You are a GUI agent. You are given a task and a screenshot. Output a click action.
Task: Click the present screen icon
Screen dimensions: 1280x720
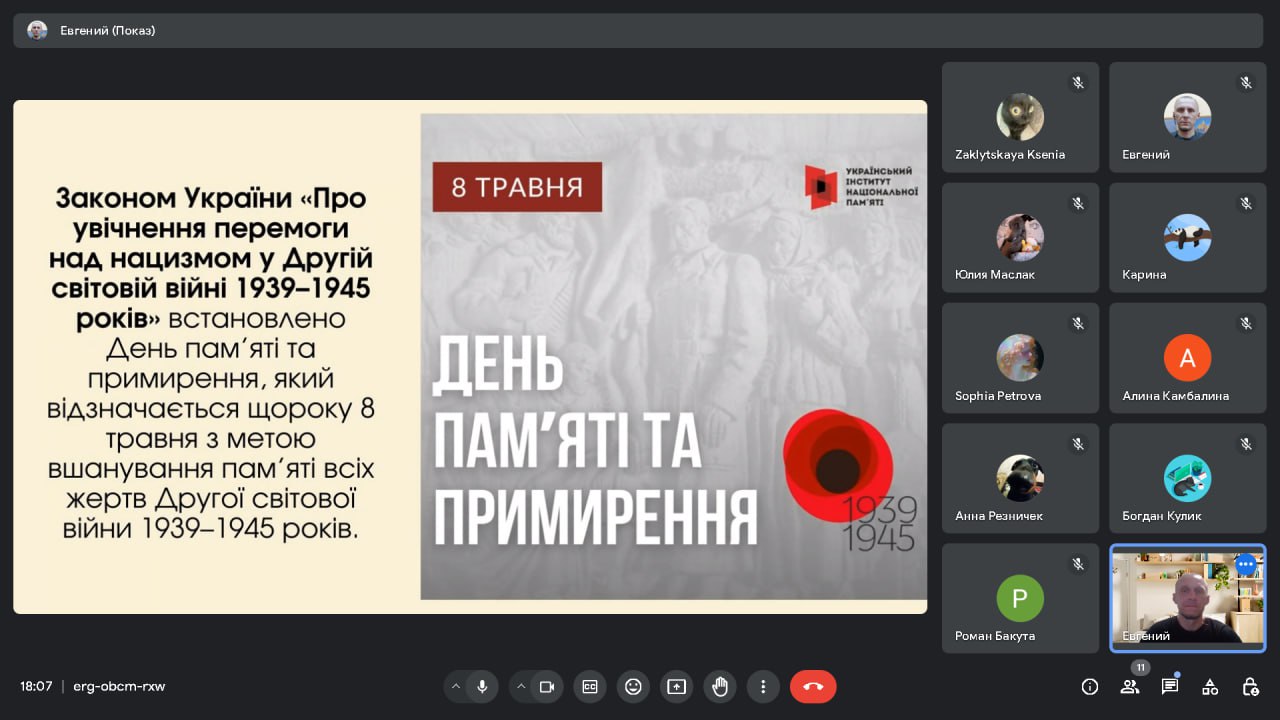(x=676, y=687)
